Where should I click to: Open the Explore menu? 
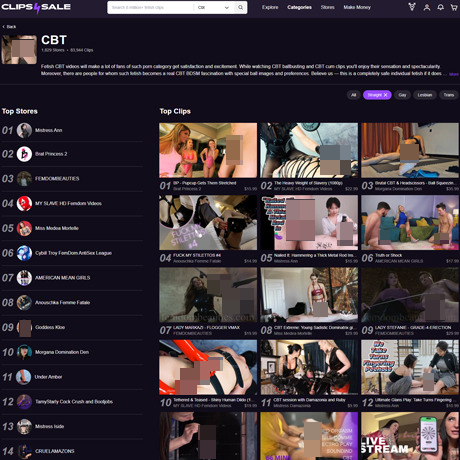[x=270, y=7]
